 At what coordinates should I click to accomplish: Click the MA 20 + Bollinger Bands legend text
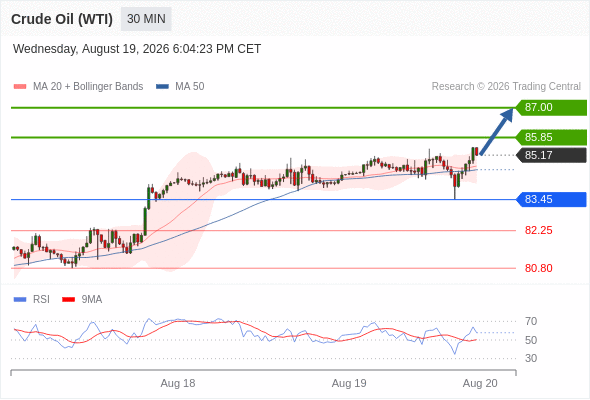88,87
